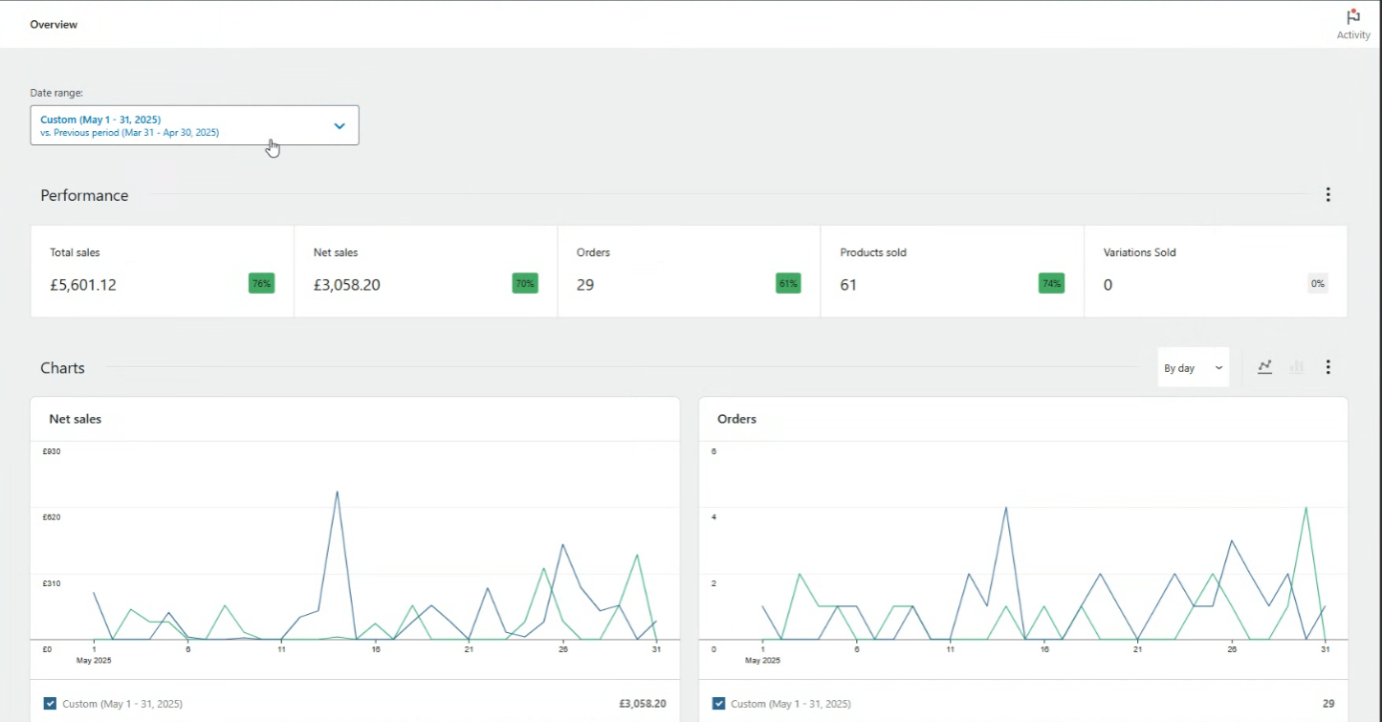Open the Variations Sold report card
This screenshot has width=1382, height=722.
click(1200, 271)
